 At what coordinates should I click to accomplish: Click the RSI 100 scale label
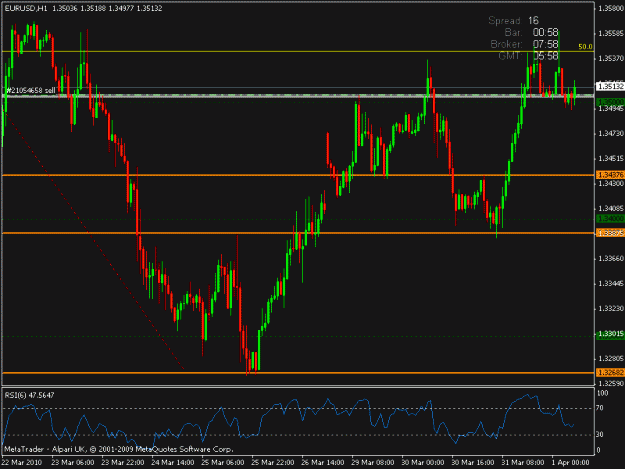coord(602,393)
